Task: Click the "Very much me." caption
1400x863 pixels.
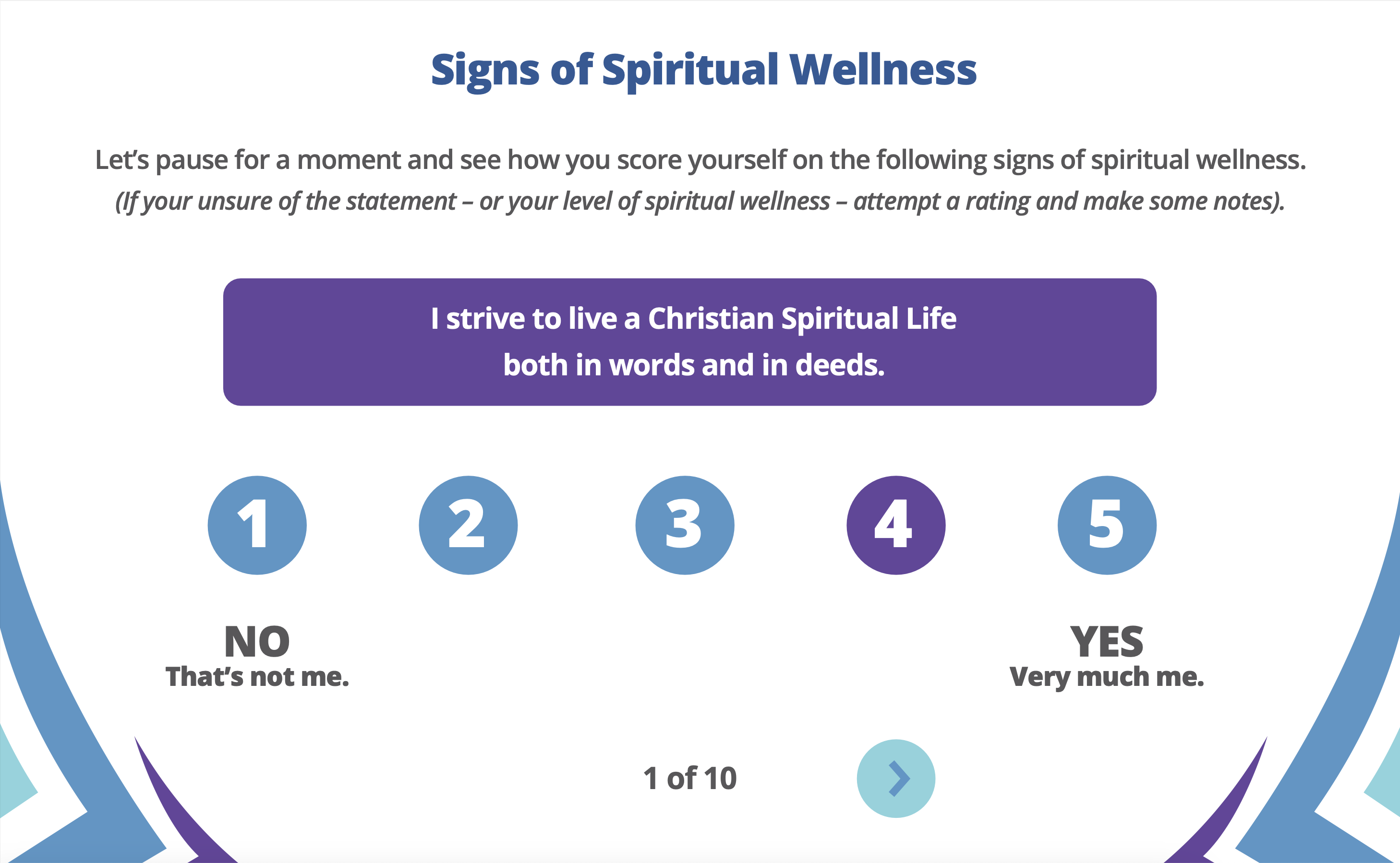Action: pos(1107,677)
